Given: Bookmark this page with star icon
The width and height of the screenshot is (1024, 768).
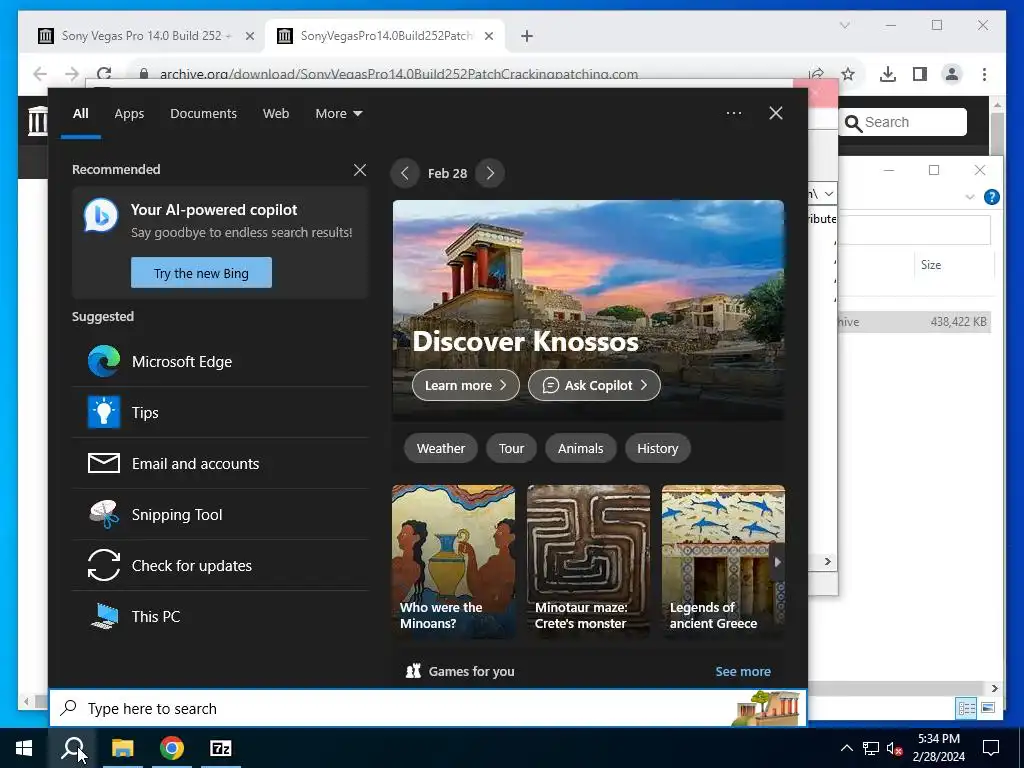Looking at the screenshot, I should 848,74.
